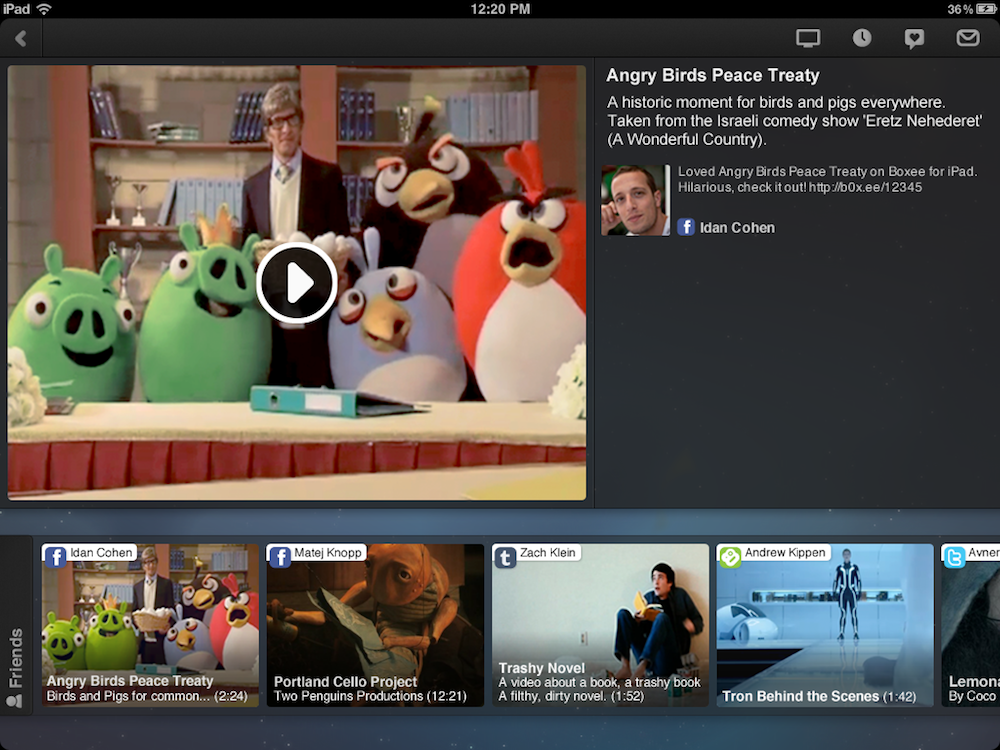The height and width of the screenshot is (750, 1000).
Task: Open Watch Later clock icon
Action: (x=861, y=38)
